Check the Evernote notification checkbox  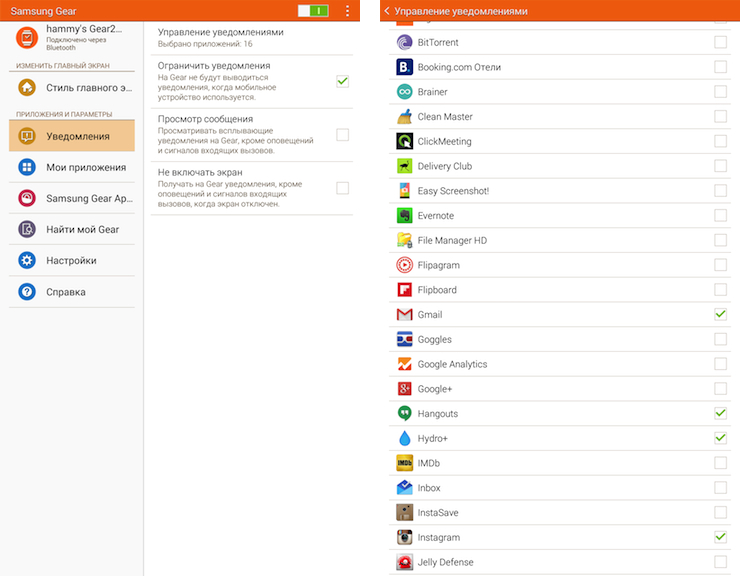[x=720, y=215]
